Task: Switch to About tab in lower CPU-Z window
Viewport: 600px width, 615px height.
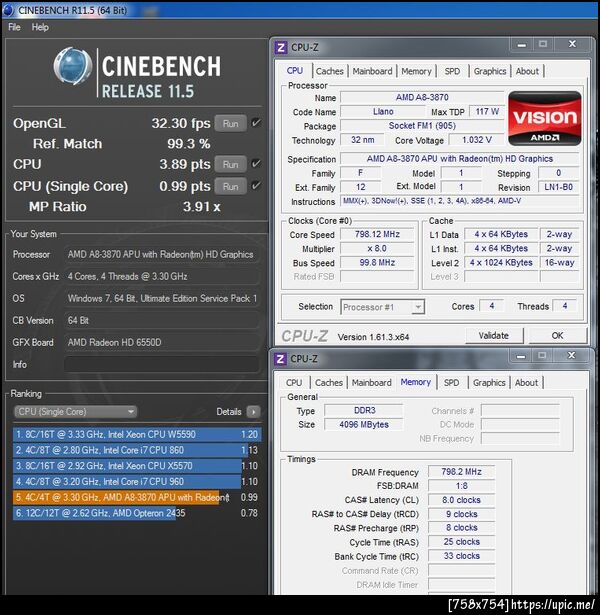Action: [526, 383]
